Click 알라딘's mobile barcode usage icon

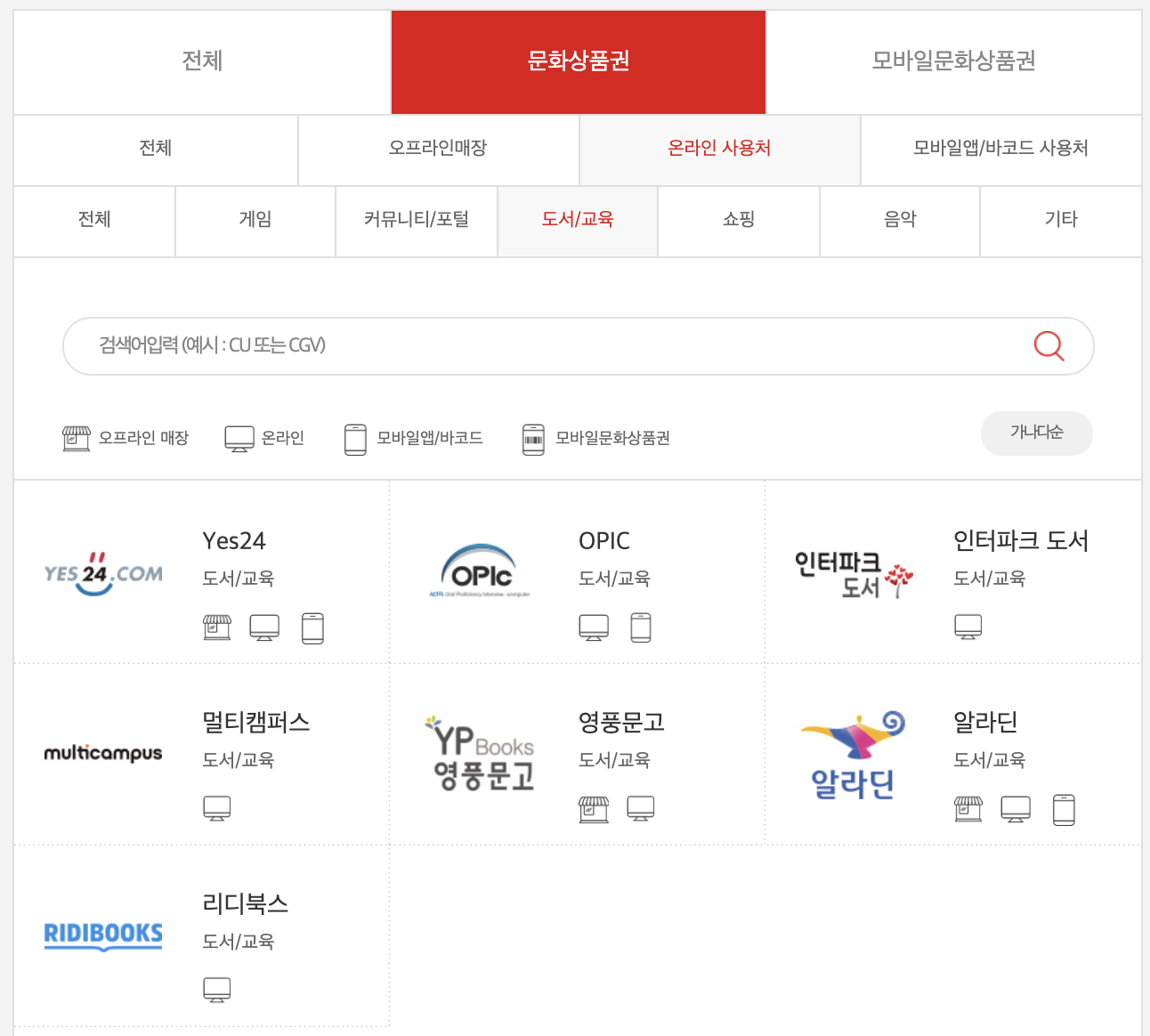[x=1065, y=809]
